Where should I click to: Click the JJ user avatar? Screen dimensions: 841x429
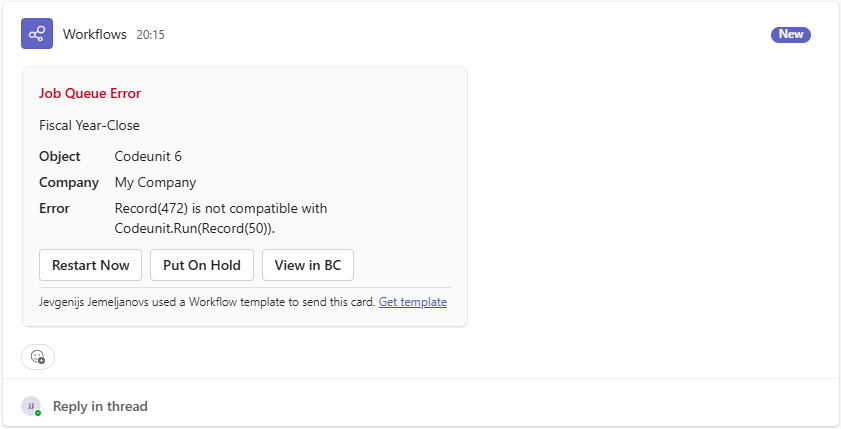(x=31, y=406)
